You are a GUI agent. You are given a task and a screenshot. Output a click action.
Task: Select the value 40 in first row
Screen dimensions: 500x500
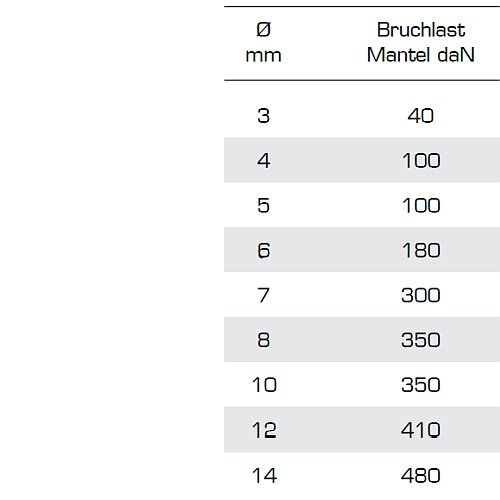coord(421,116)
